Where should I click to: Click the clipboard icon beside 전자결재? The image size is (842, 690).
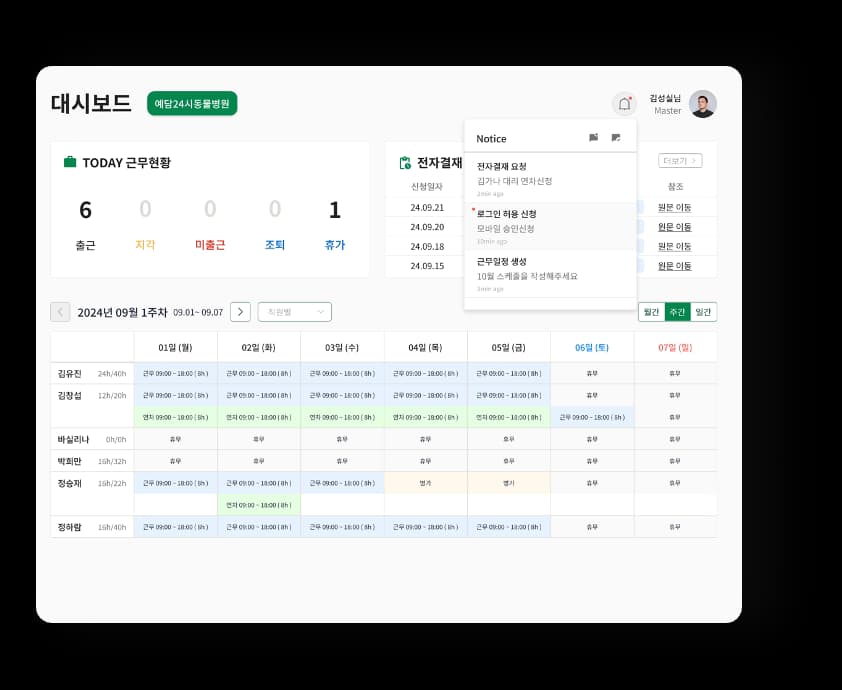[405, 163]
